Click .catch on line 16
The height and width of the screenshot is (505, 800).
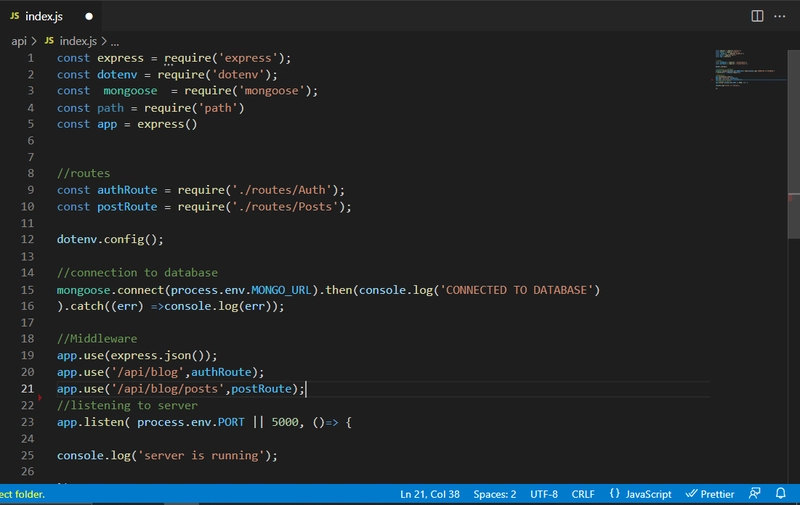[83, 306]
